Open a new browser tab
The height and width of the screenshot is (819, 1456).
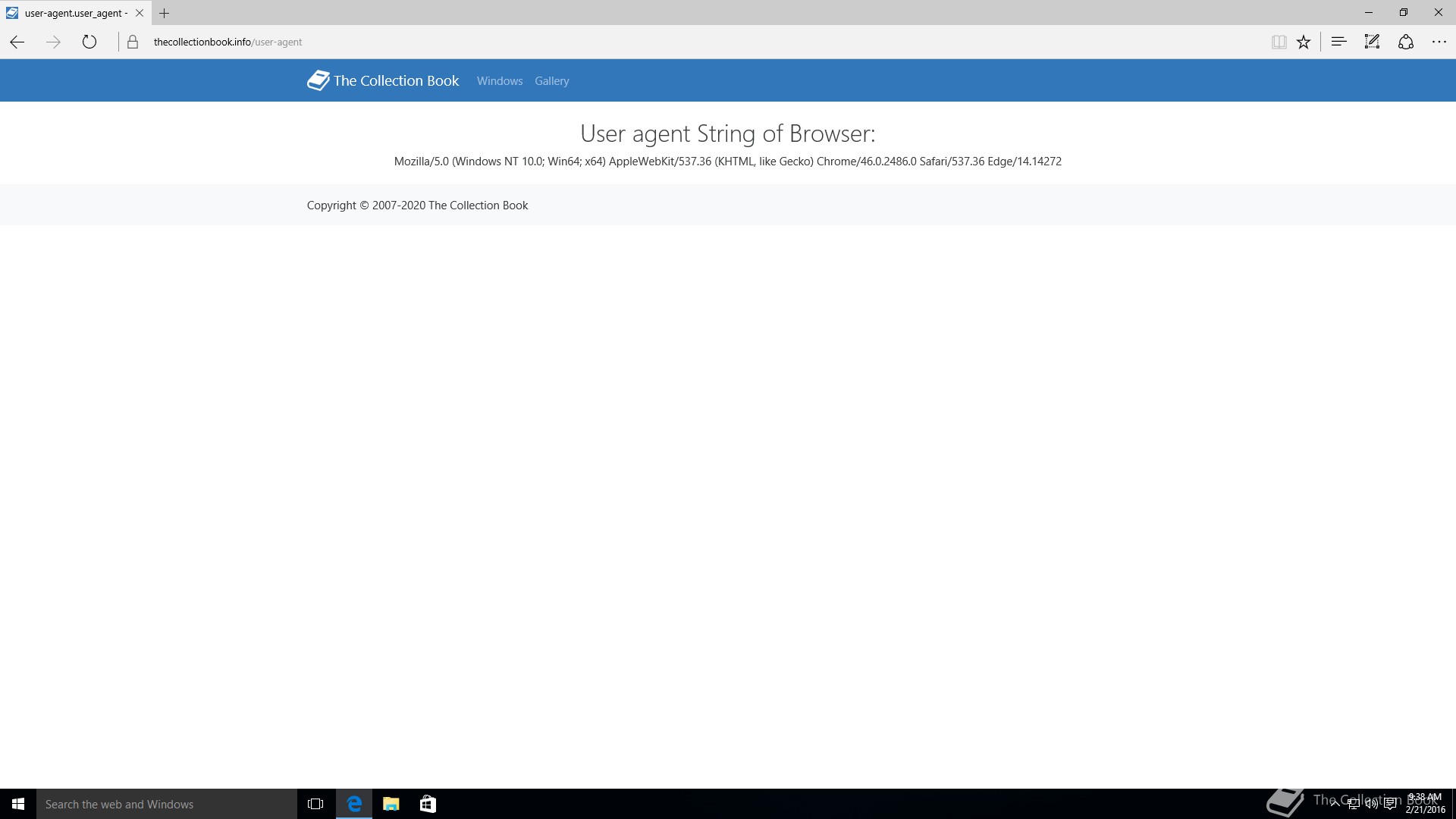pyautogui.click(x=164, y=13)
